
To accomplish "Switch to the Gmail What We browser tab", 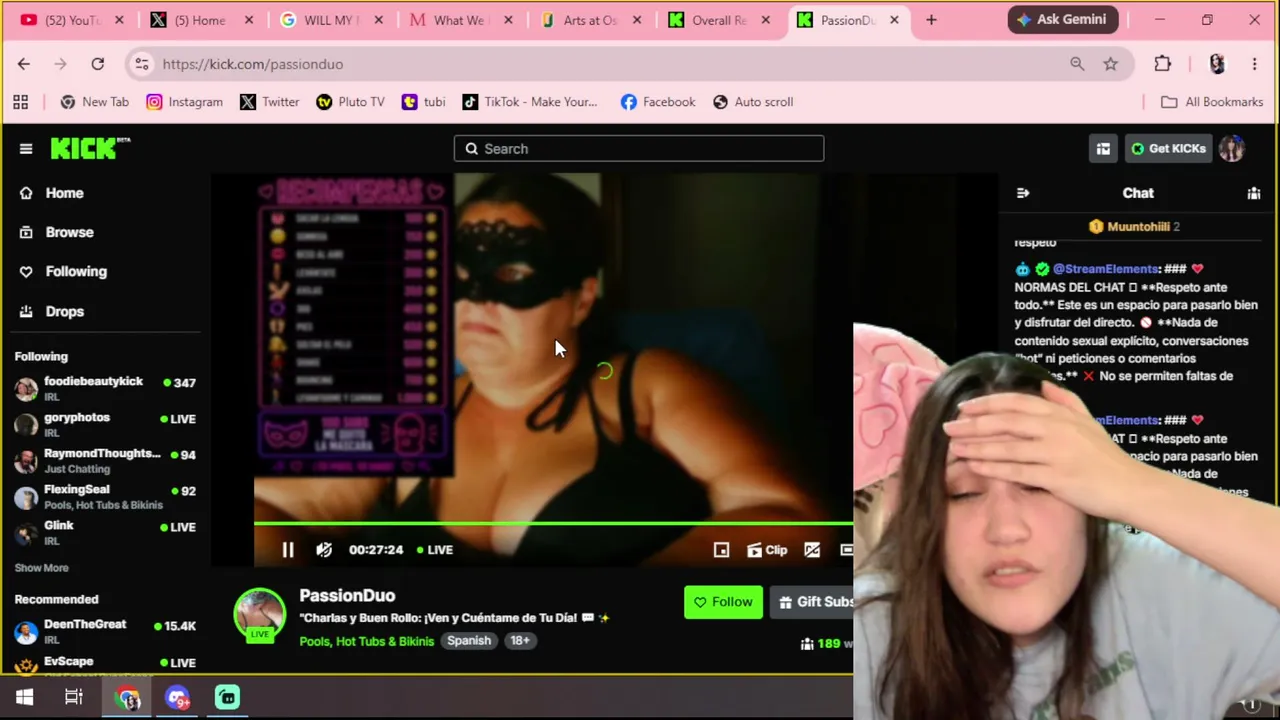I will point(458,20).
